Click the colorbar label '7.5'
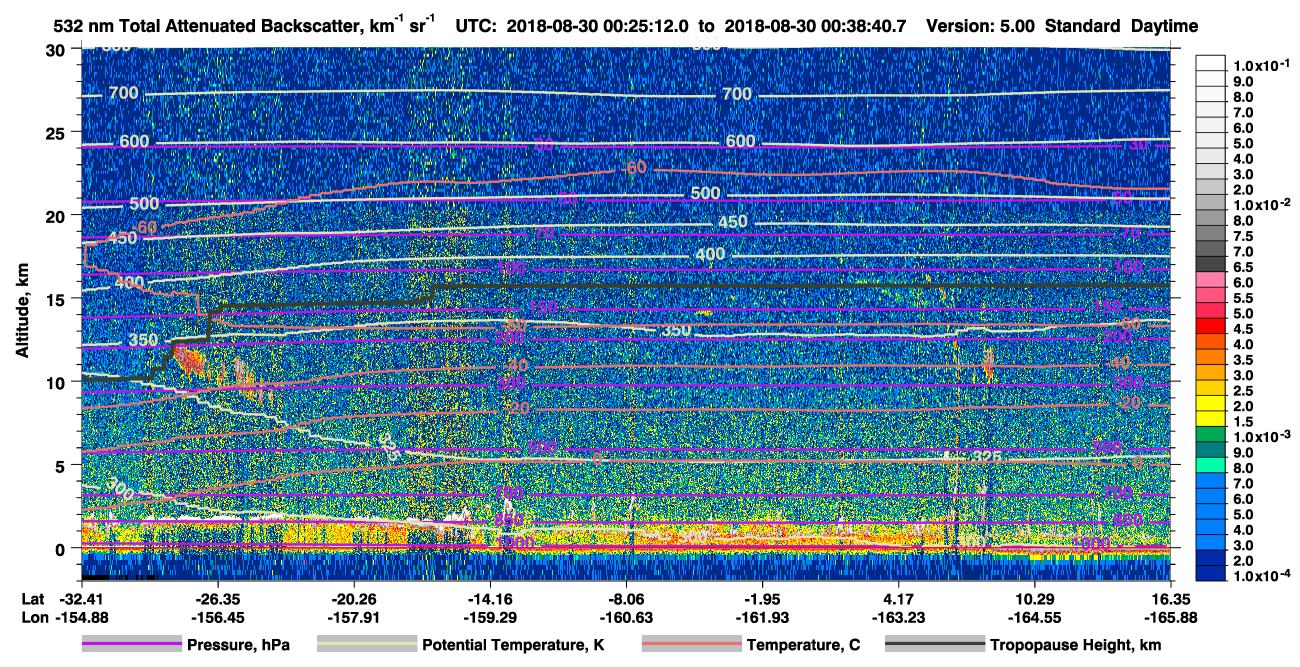Image resolution: width=1300 pixels, height=667 pixels. coord(1243,235)
